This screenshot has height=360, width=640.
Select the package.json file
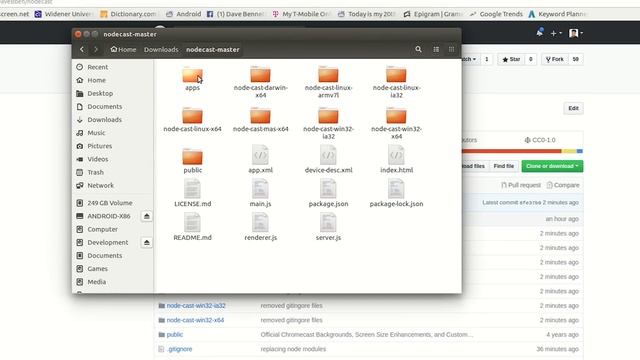coord(328,193)
